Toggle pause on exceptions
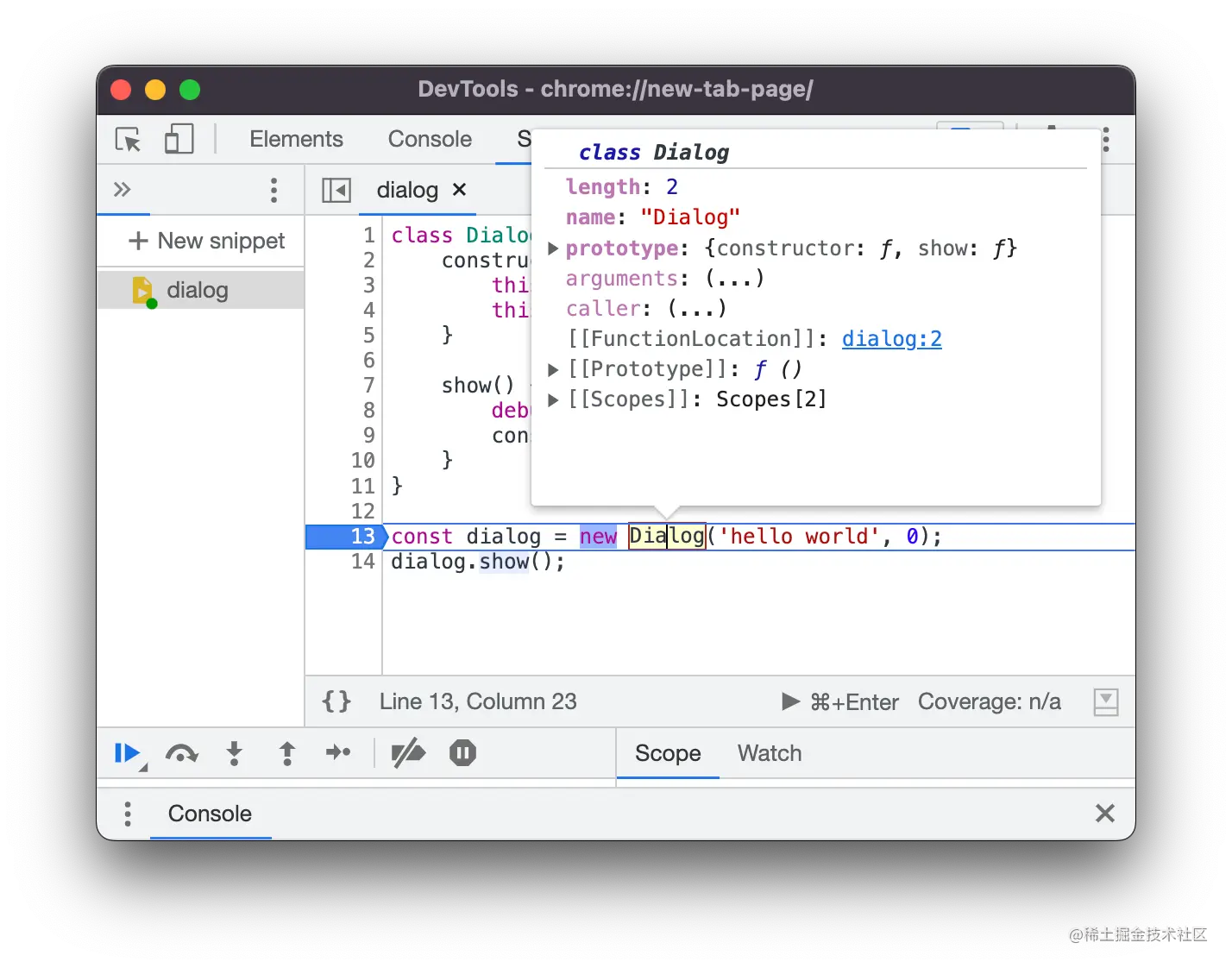 pos(462,753)
